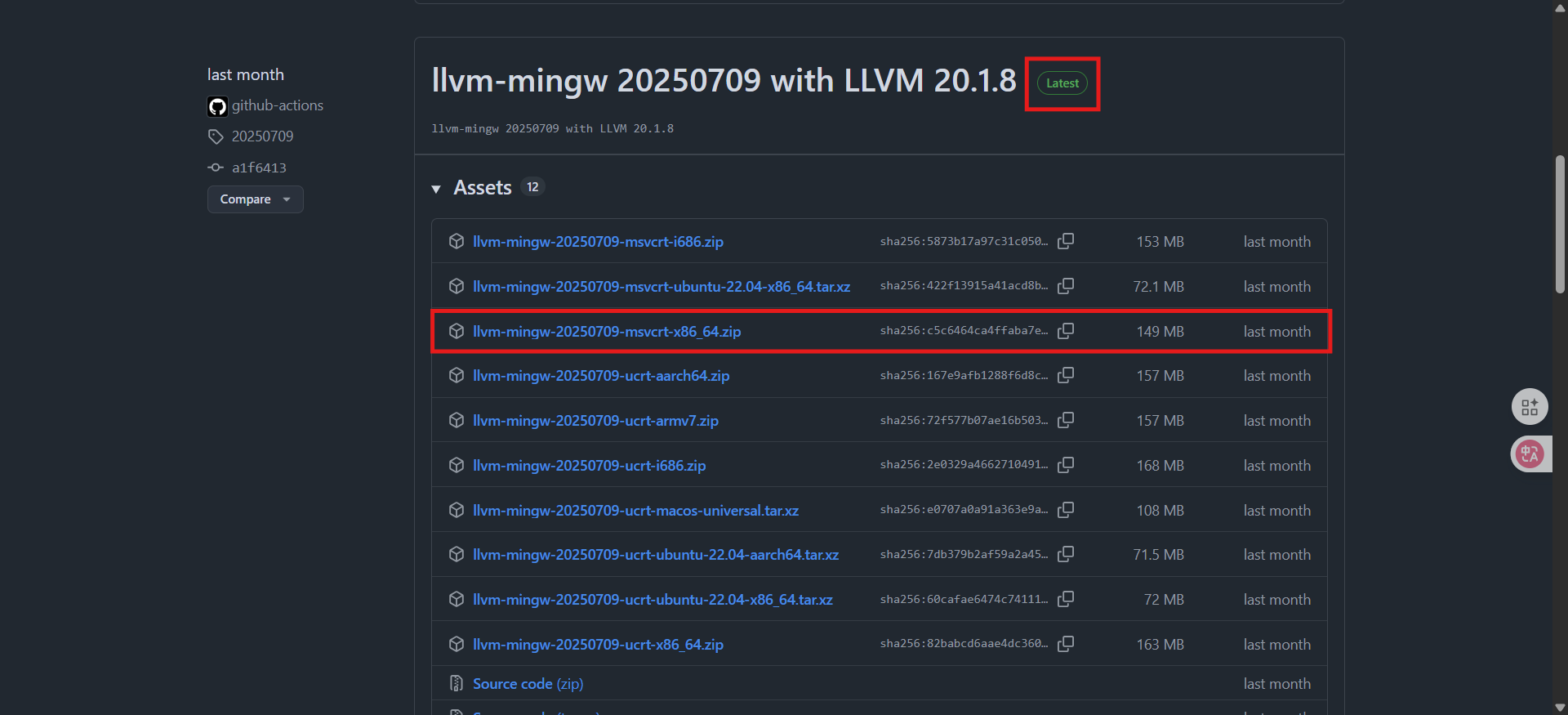1568x715 pixels.
Task: Click package icon beside ucrt-macos-universal.tar.xz
Action: [x=457, y=510]
